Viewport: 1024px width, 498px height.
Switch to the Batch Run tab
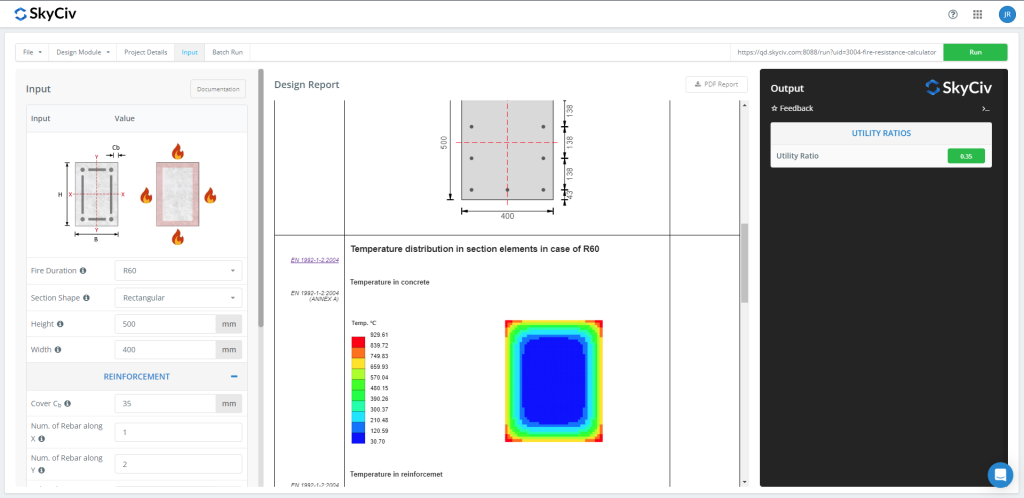(227, 51)
